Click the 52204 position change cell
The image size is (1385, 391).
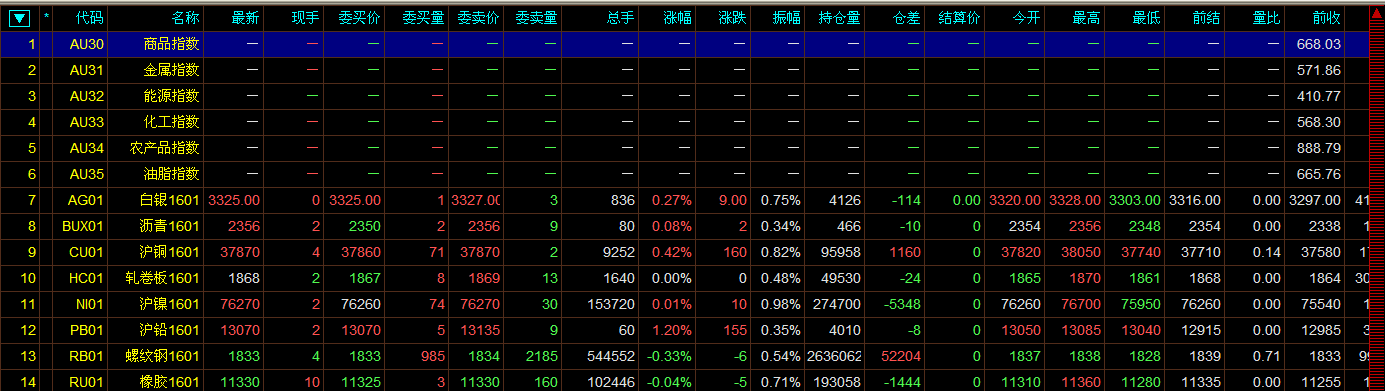click(x=901, y=356)
